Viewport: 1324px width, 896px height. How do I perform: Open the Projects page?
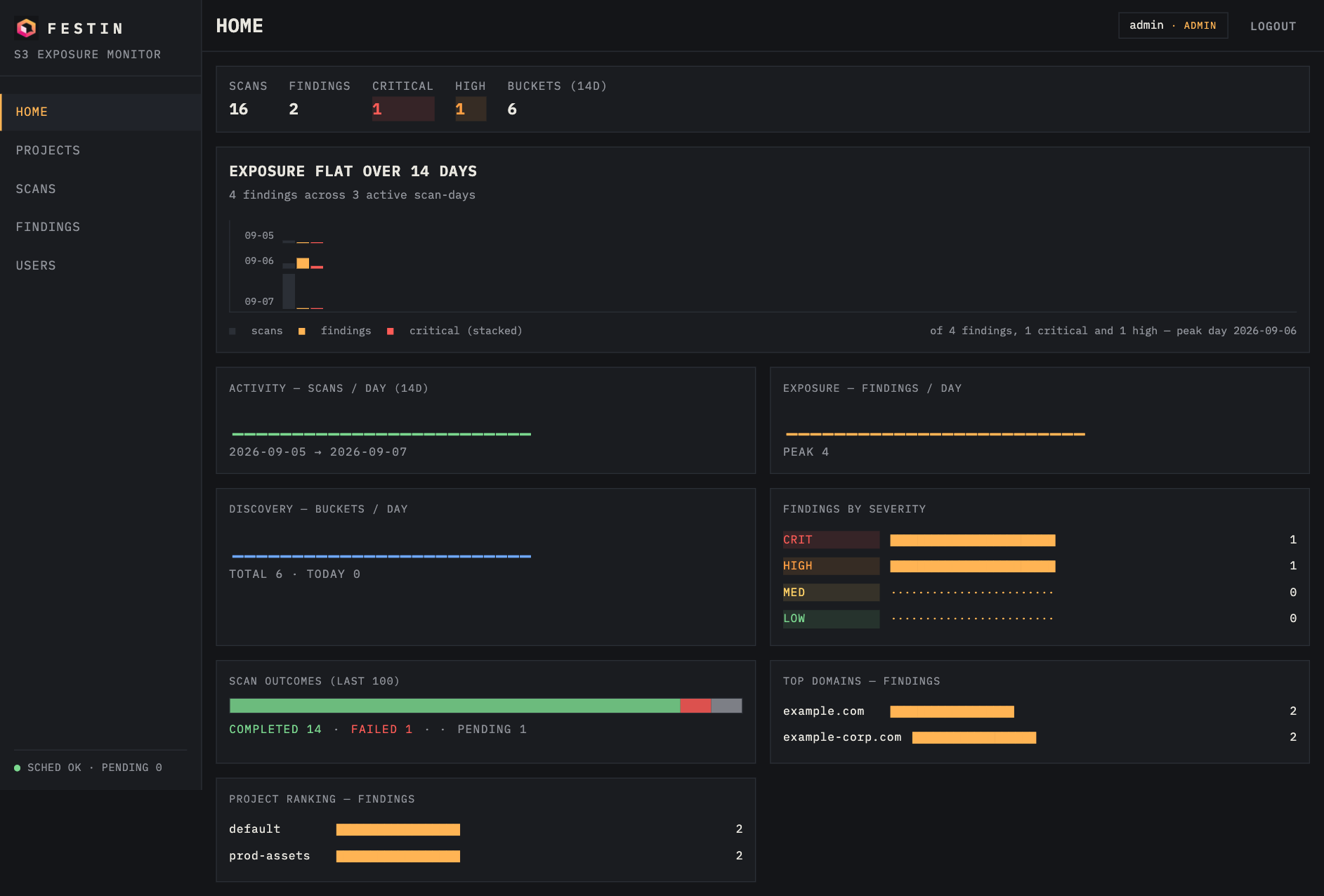(x=101, y=150)
